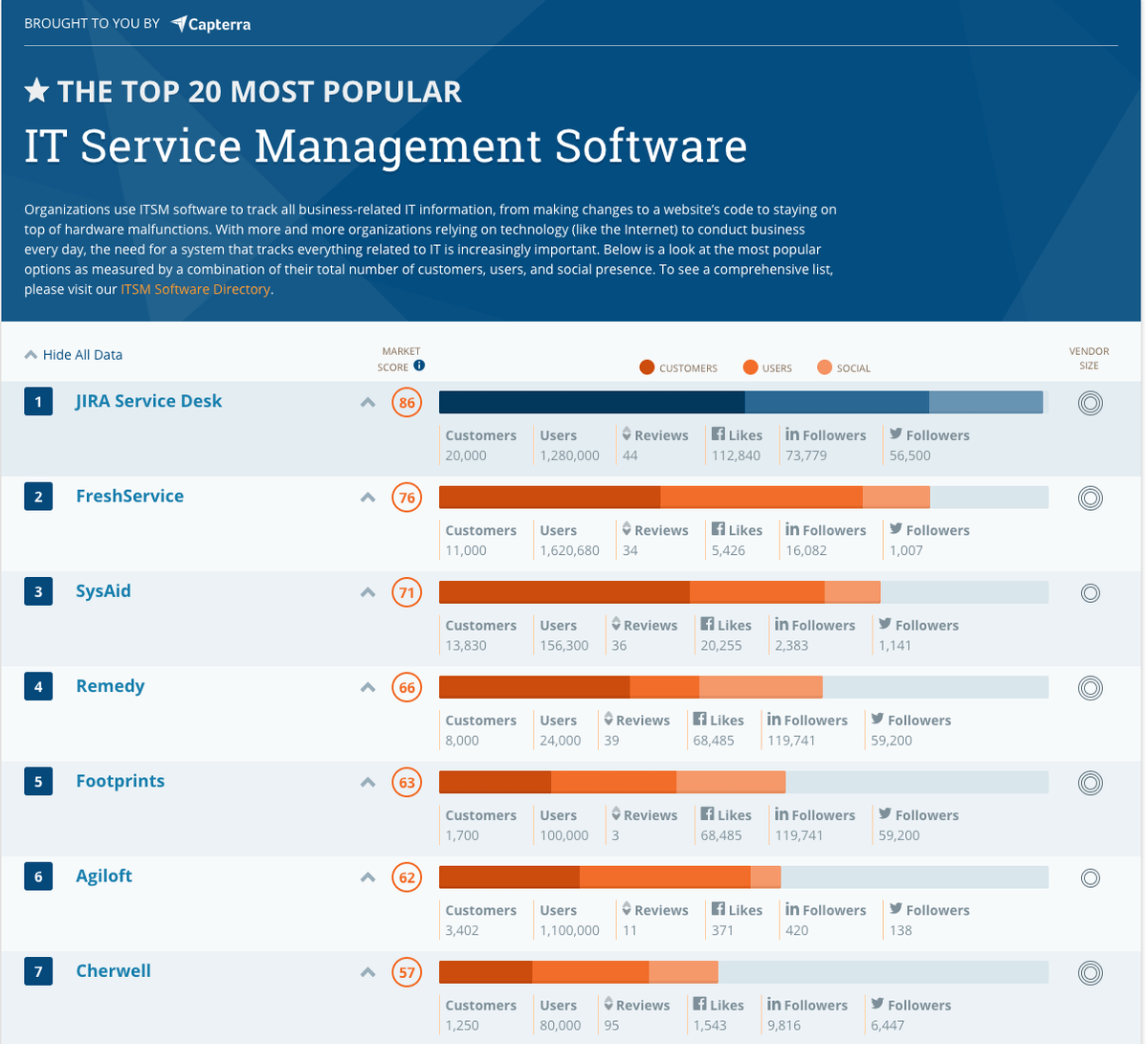The width and height of the screenshot is (1148, 1044).
Task: Collapse Cherwell data chevron
Action: coord(367,971)
